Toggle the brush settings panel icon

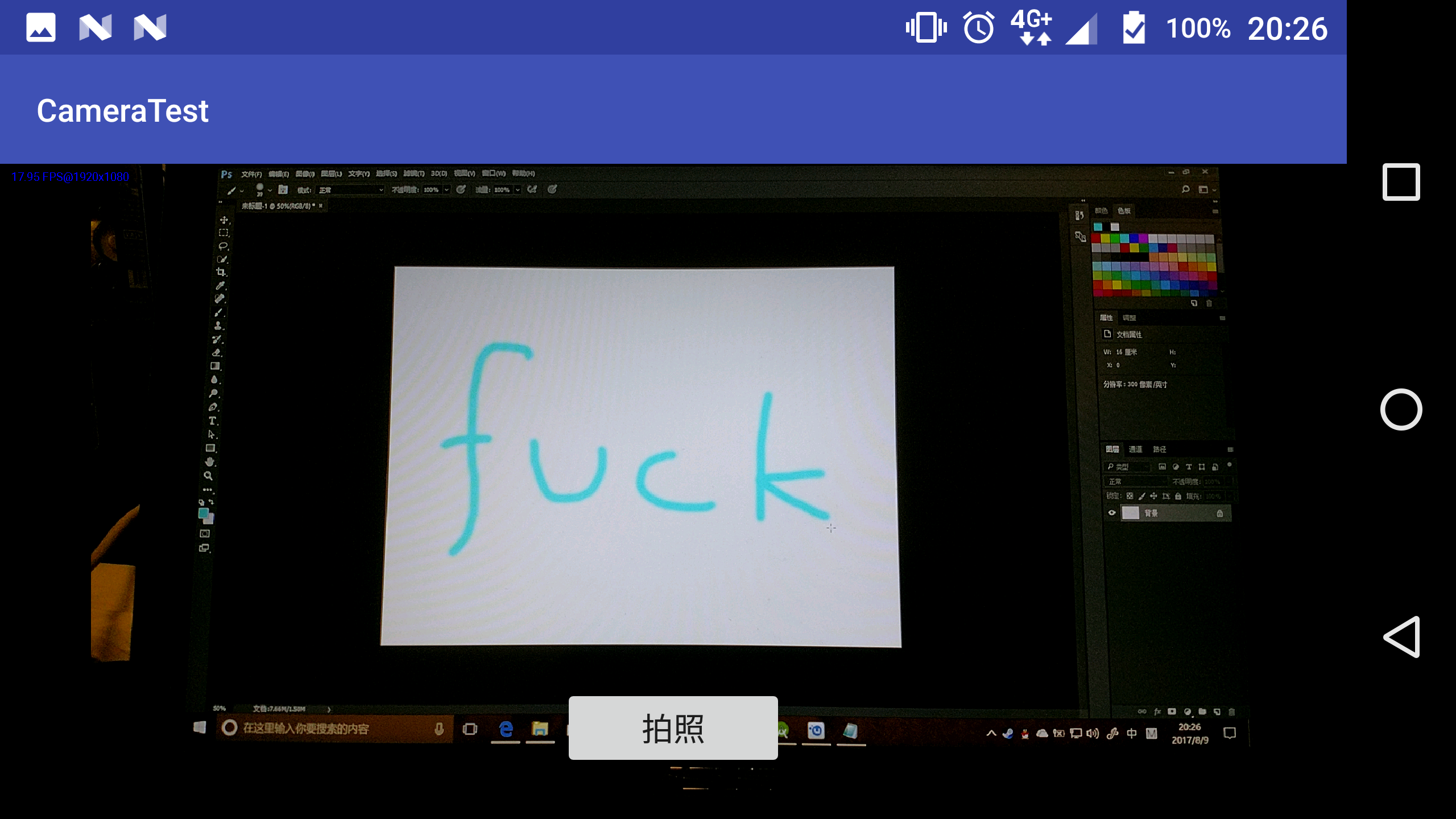click(283, 190)
